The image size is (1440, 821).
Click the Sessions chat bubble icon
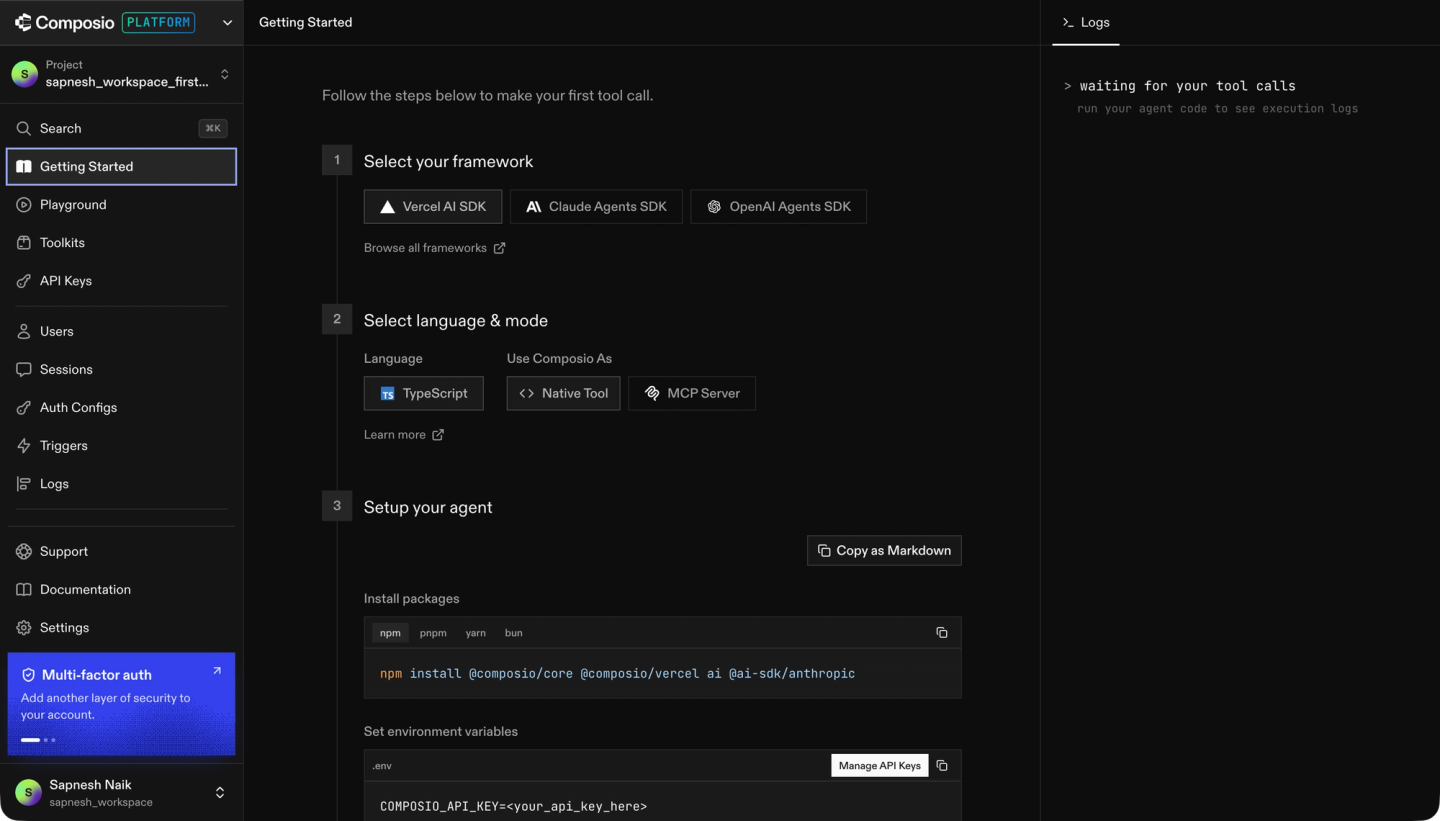[24, 369]
